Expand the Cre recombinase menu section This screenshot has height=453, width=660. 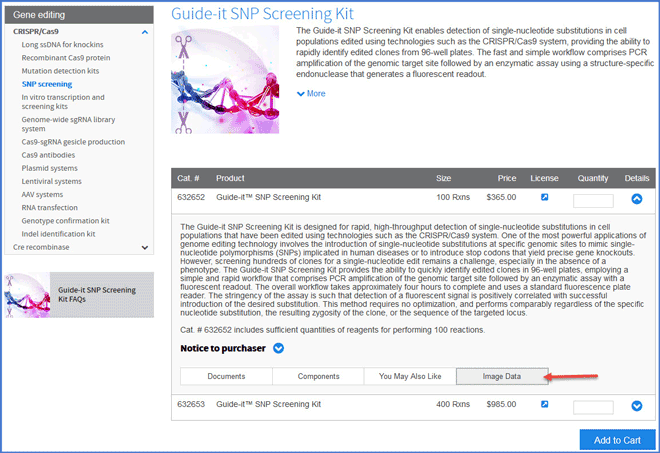pos(145,248)
